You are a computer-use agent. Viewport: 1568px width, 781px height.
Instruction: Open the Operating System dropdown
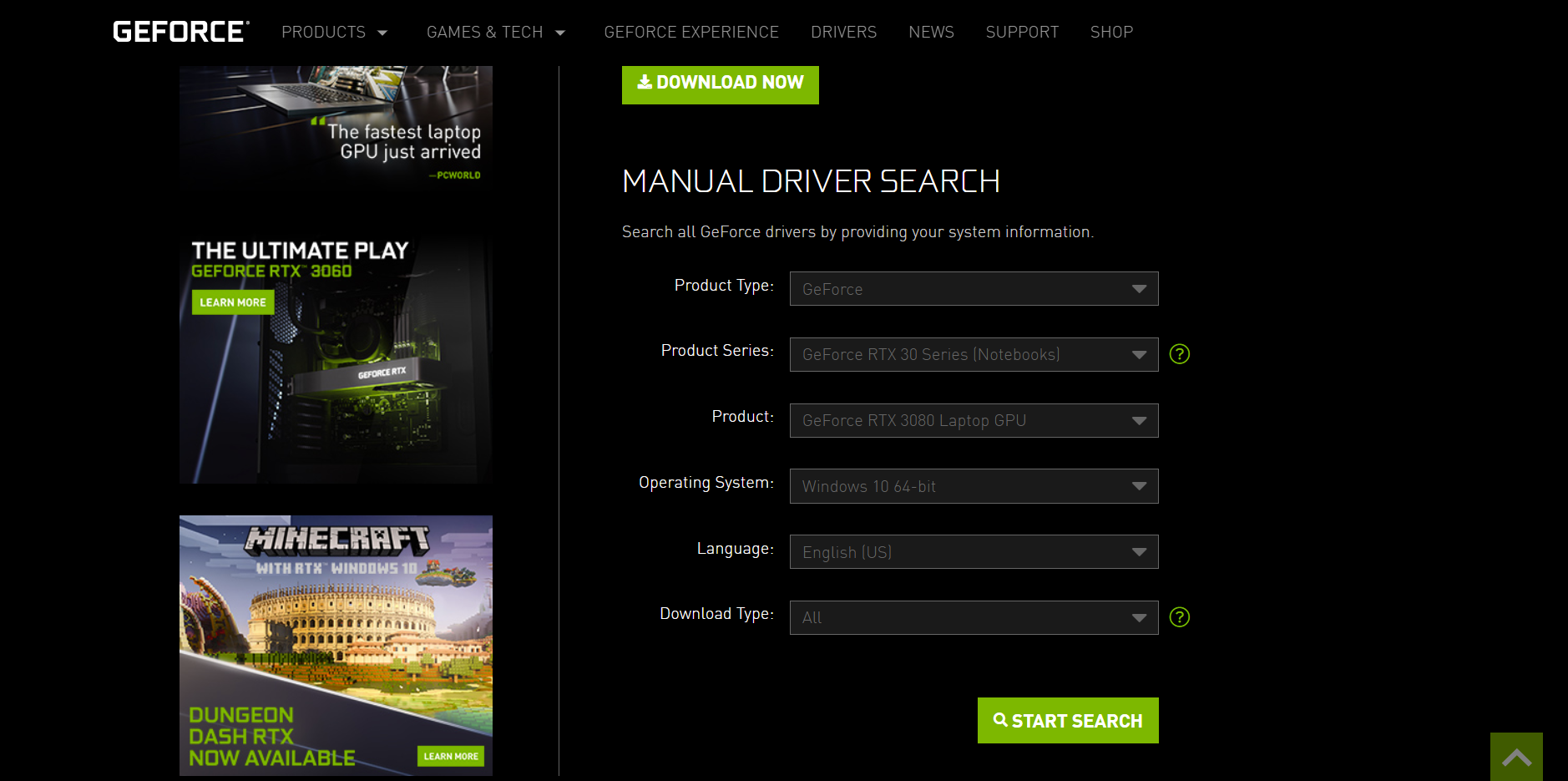coord(974,486)
